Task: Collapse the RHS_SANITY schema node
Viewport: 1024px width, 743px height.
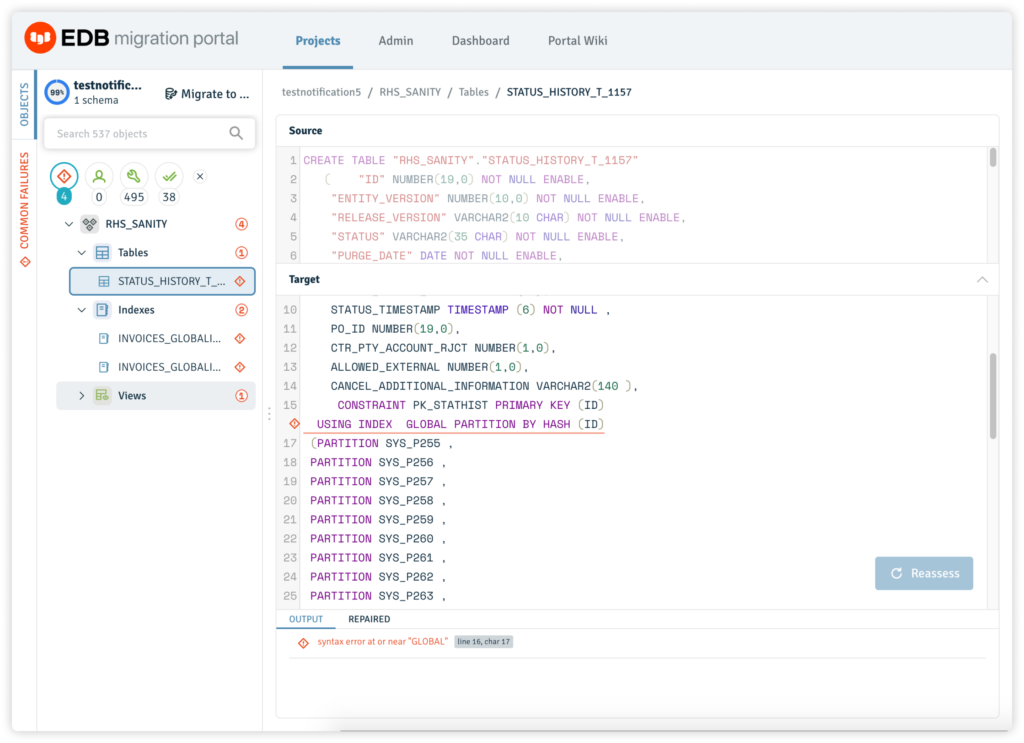Action: [69, 224]
